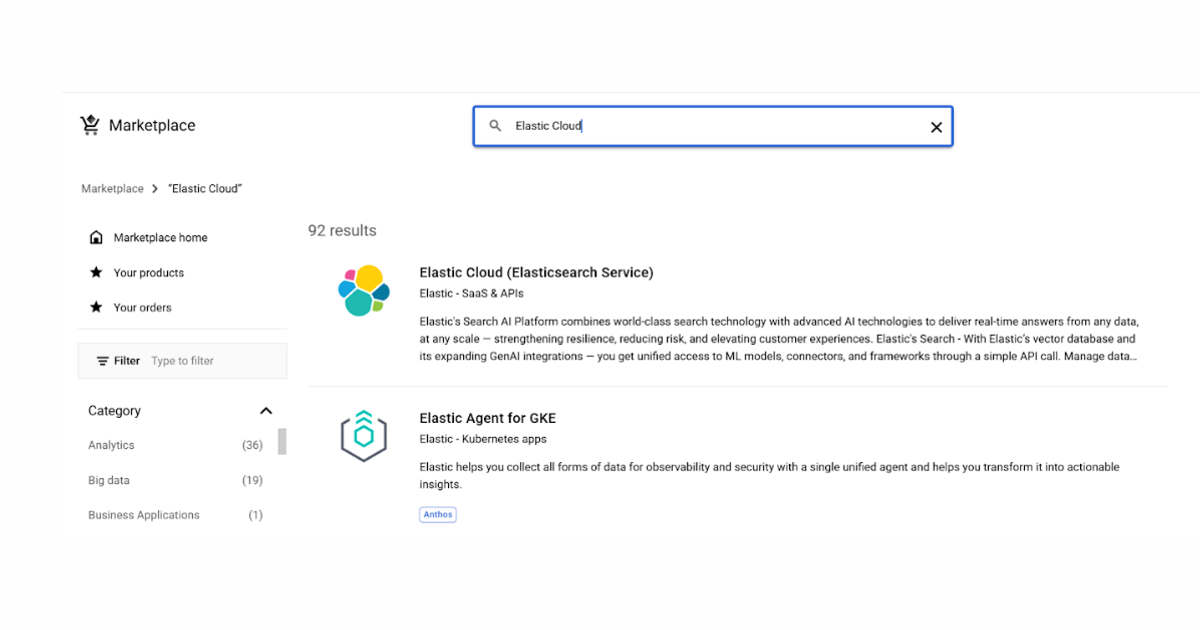The width and height of the screenshot is (1200, 630).
Task: Click the Anthos badge
Action: 437,514
